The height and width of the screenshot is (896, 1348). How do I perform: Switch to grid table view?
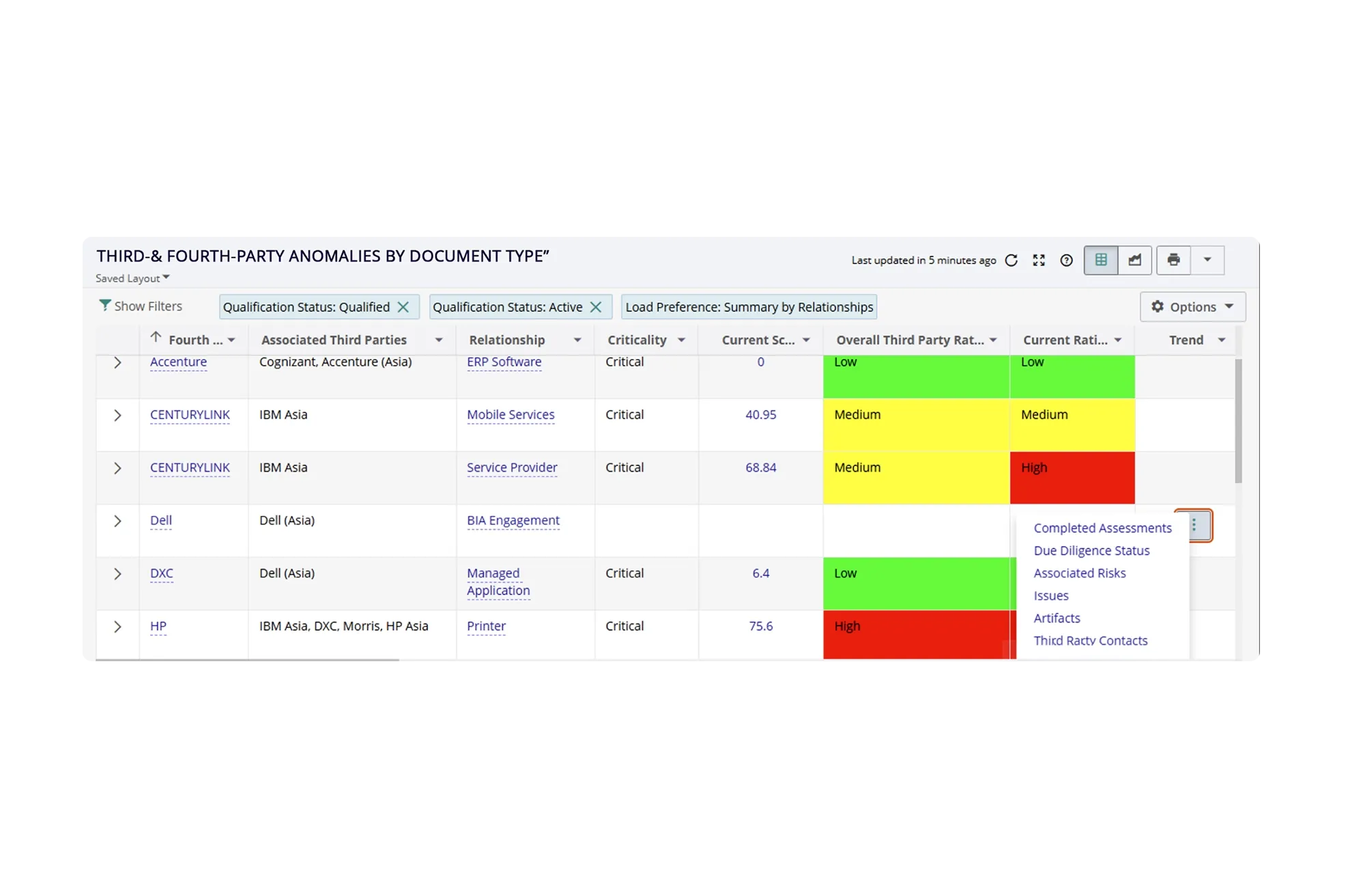(x=1101, y=260)
